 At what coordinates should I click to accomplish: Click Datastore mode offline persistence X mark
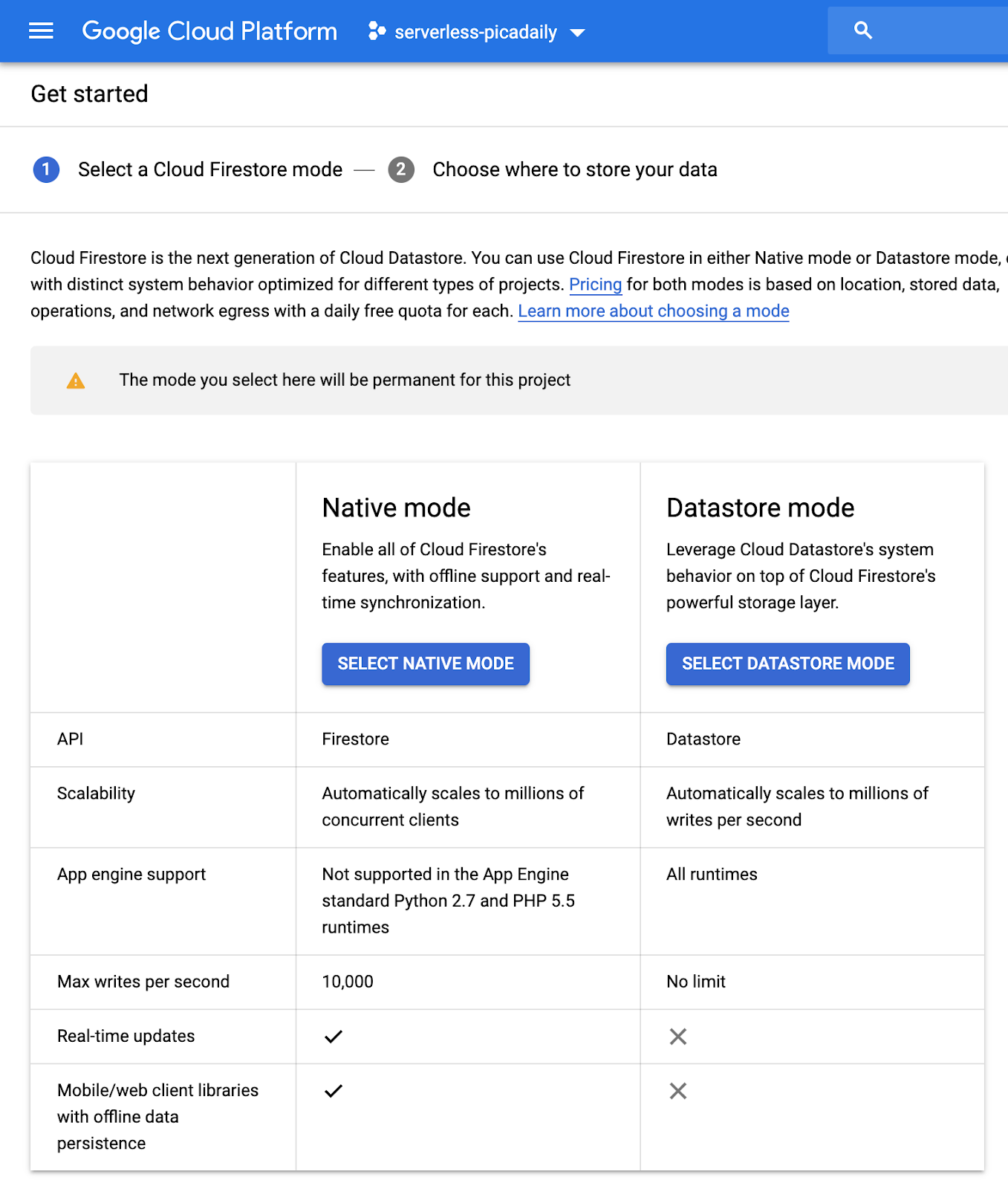pyautogui.click(x=678, y=1091)
